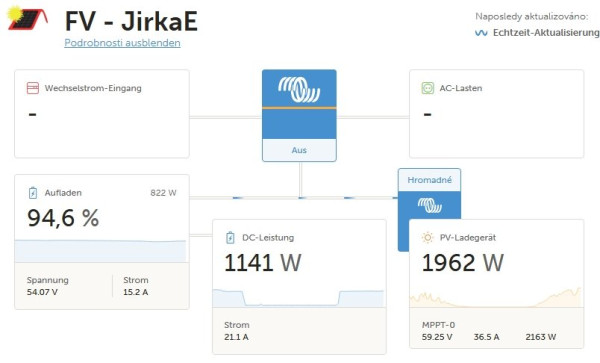Click the DC-Leistung power history graph
The width and height of the screenshot is (600, 363).
pyautogui.click(x=299, y=298)
